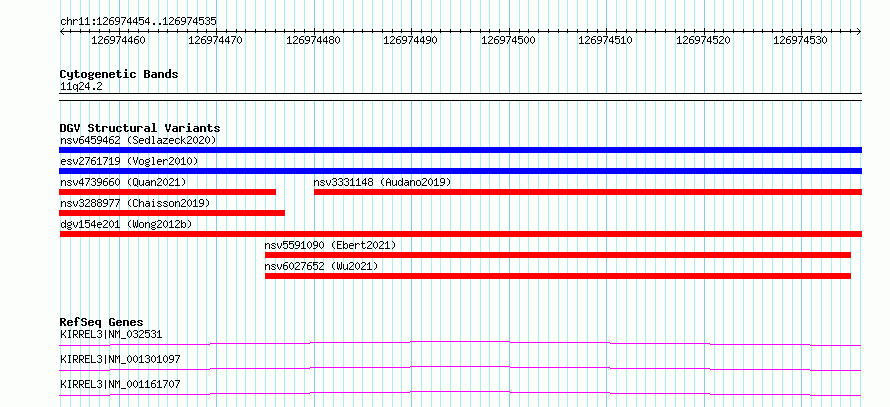Click the DGV Structural Variants track title
Screen dimensions: 890x407
pos(140,128)
